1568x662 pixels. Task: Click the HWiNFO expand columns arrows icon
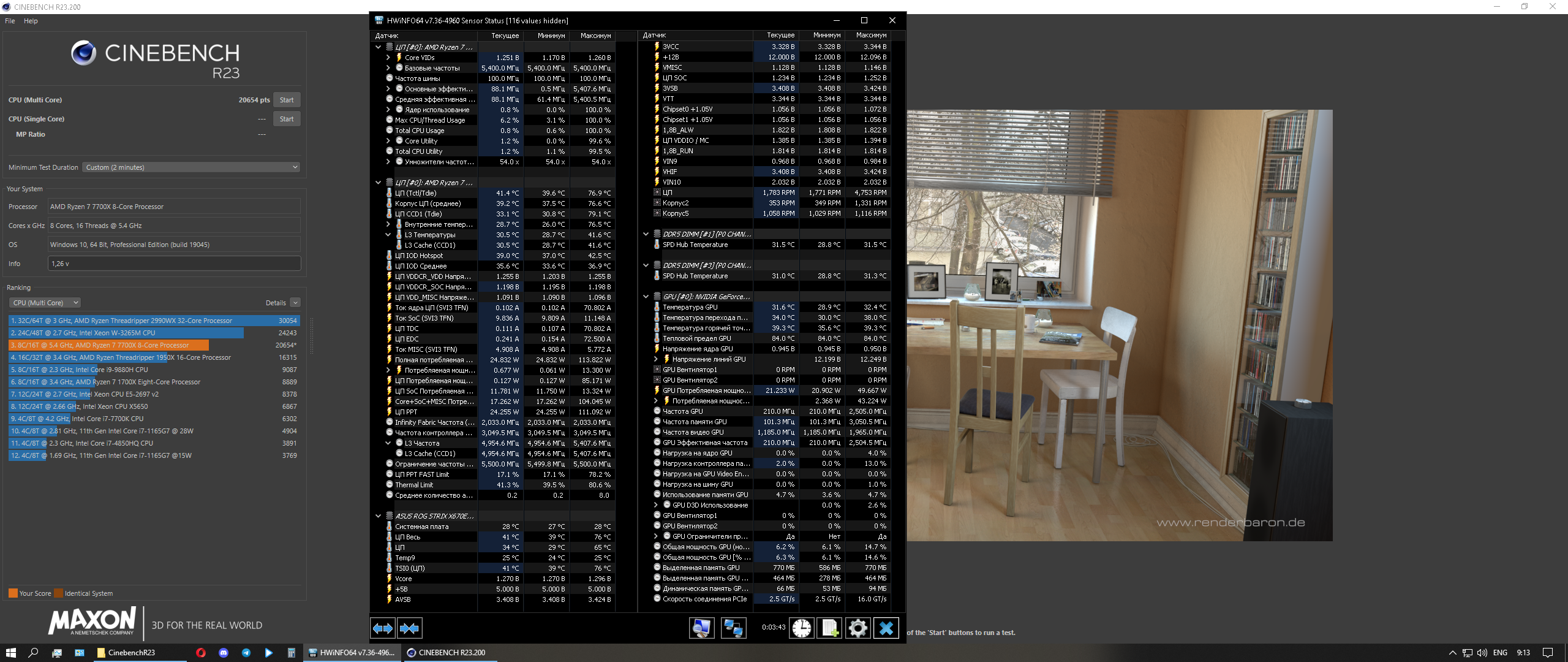pyautogui.click(x=383, y=628)
